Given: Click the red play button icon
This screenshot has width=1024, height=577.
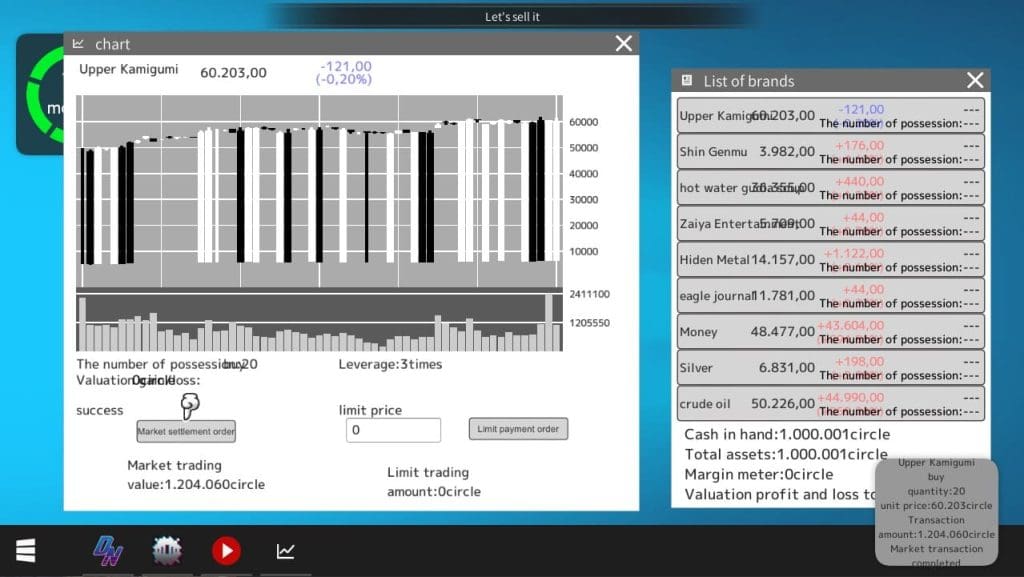Looking at the screenshot, I should coord(226,550).
